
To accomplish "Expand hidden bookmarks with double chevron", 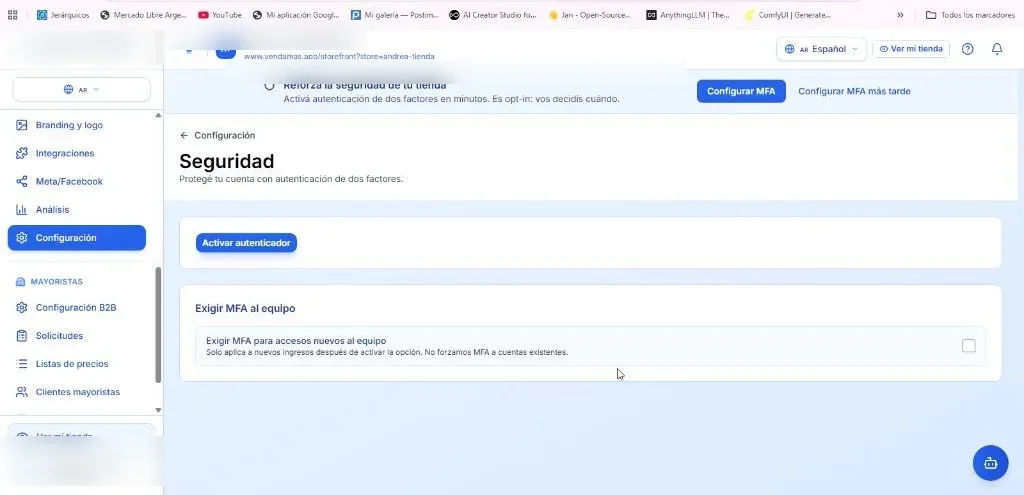I will pos(900,15).
